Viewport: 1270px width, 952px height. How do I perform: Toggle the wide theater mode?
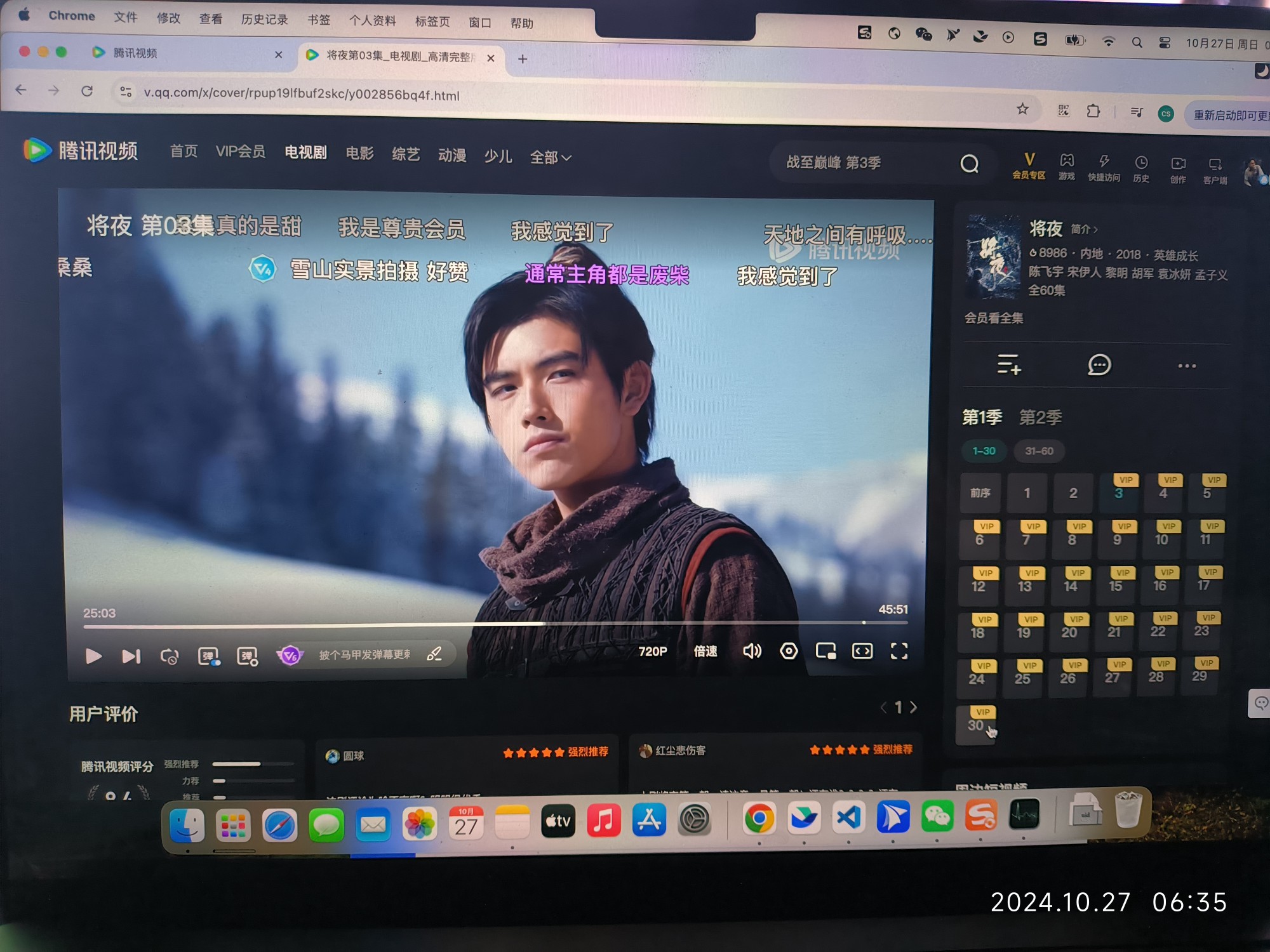click(x=862, y=651)
